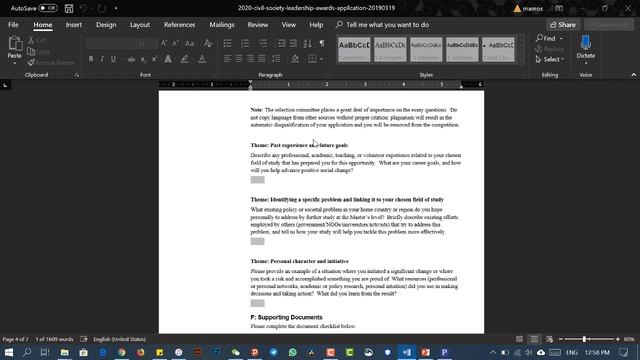Click the first gray field under Past experience
Viewport: 640px width, 360px height.
[258, 180]
